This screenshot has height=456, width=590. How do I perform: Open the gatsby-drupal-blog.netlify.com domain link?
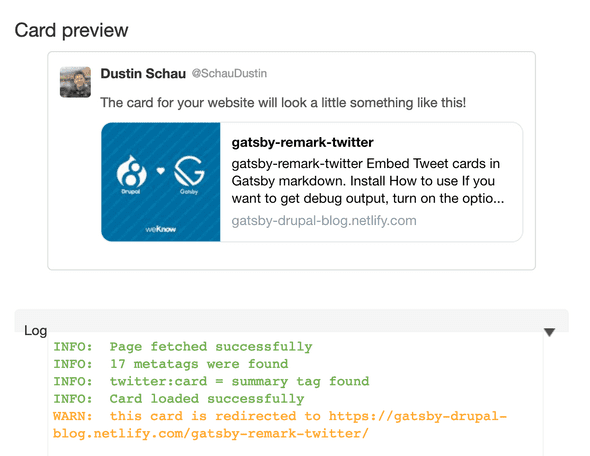[324, 220]
